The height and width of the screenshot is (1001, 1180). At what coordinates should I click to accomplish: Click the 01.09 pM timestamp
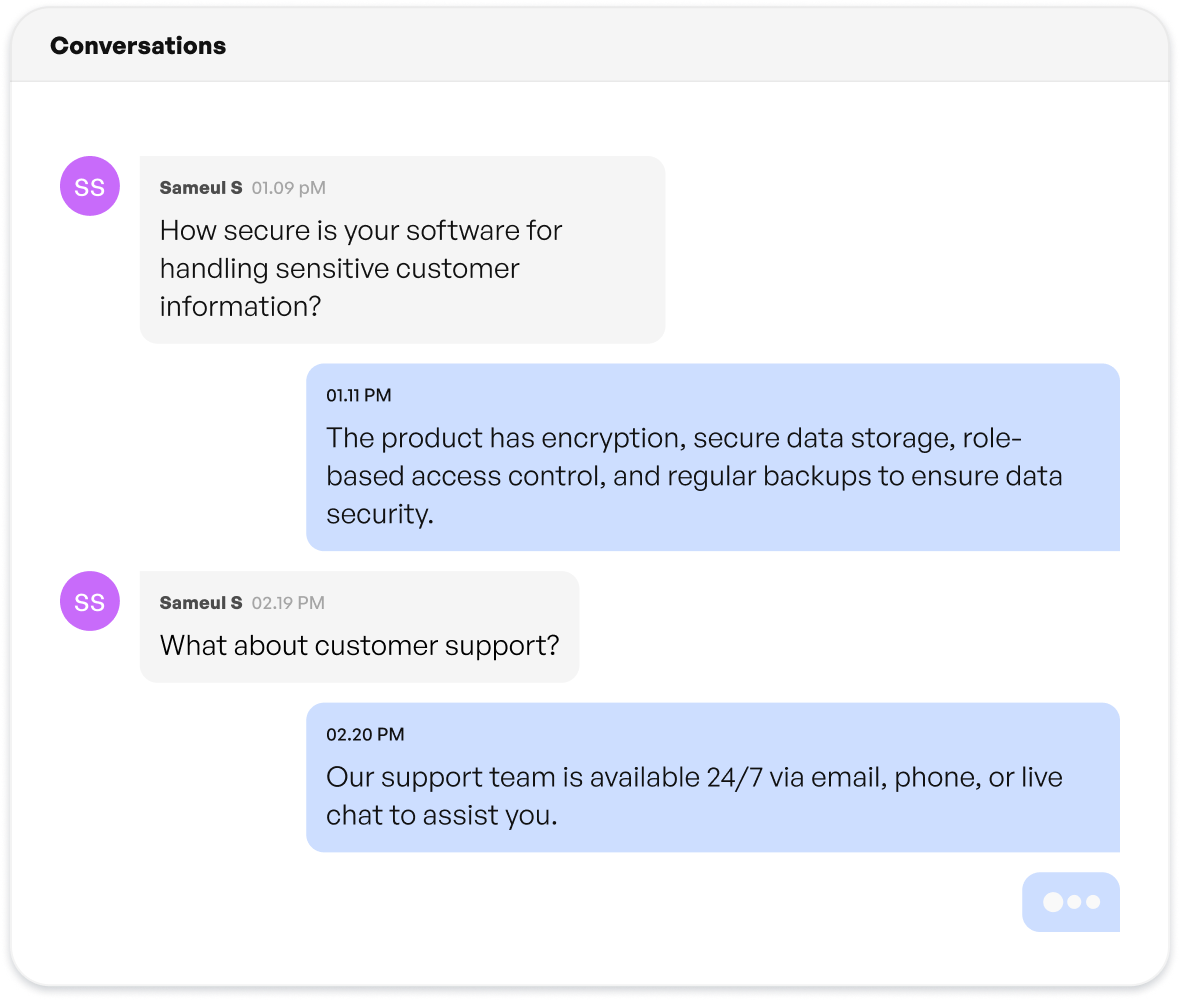[x=288, y=188]
